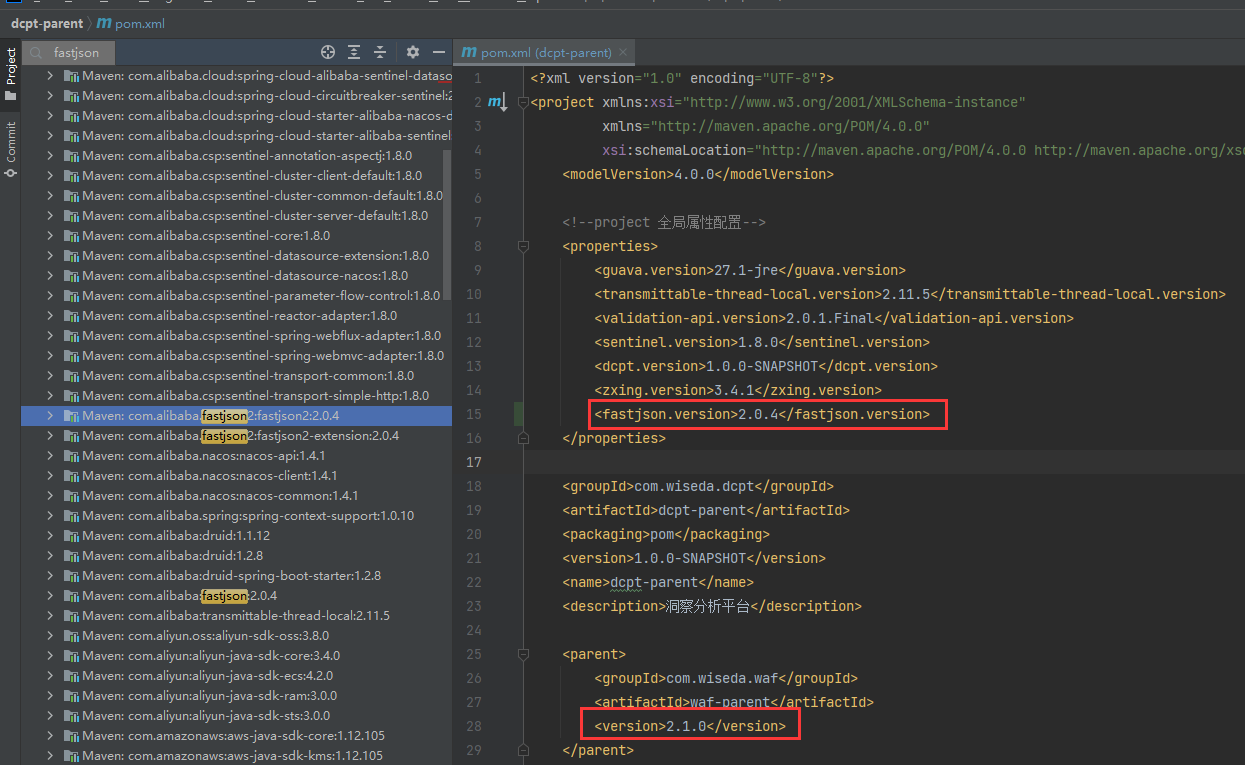Click library icon for aliyun-java-sdk-sts:3.0.0
This screenshot has width=1245, height=765.
pyautogui.click(x=71, y=716)
